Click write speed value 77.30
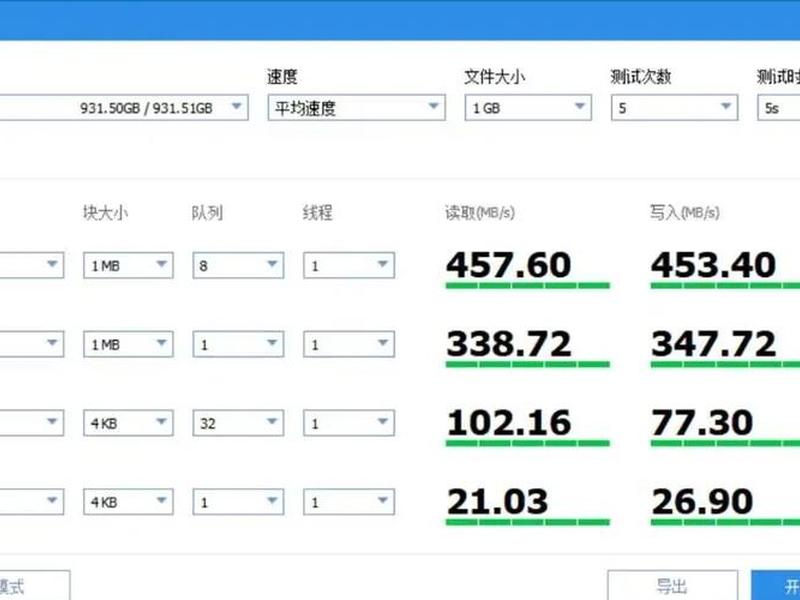The width and height of the screenshot is (800, 600). (702, 422)
